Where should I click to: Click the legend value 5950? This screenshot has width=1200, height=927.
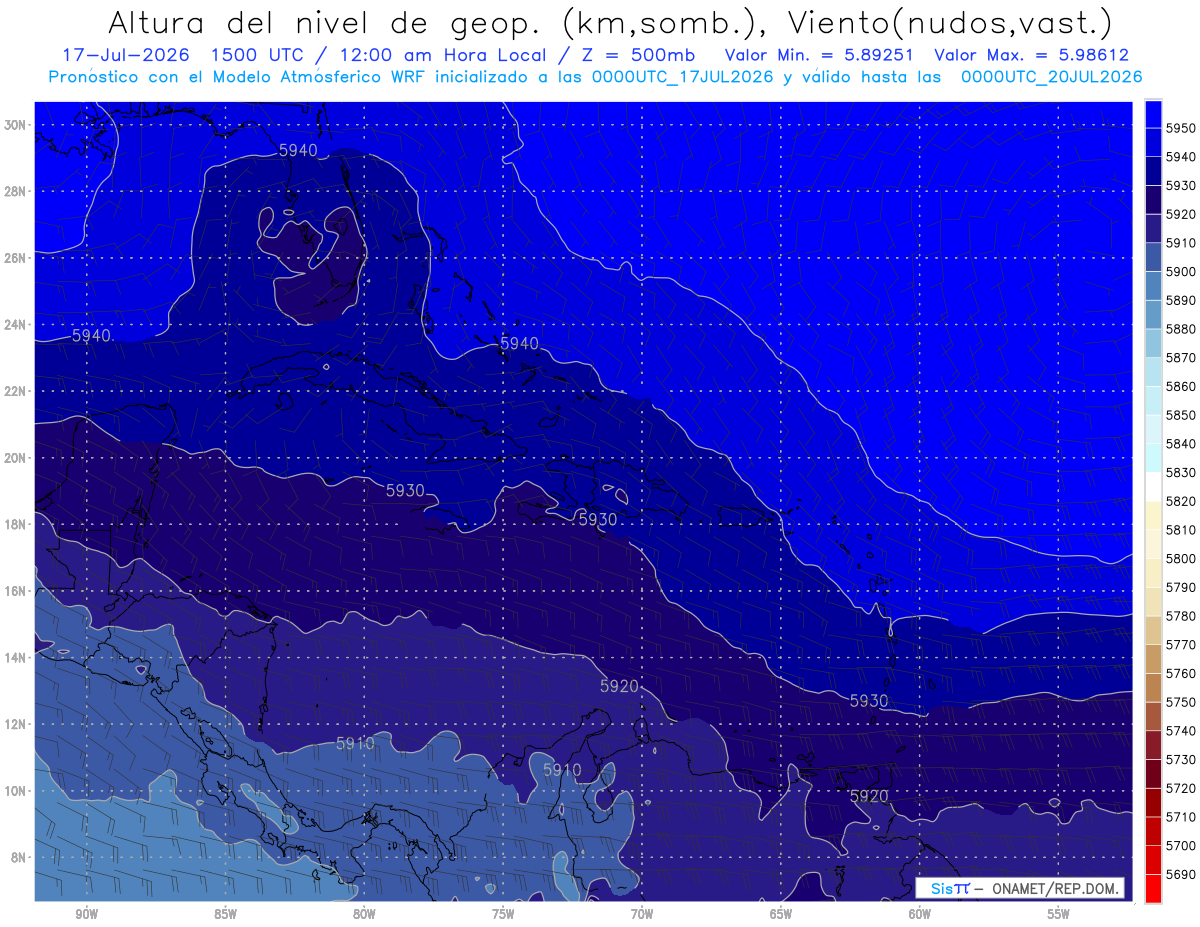click(x=1181, y=128)
